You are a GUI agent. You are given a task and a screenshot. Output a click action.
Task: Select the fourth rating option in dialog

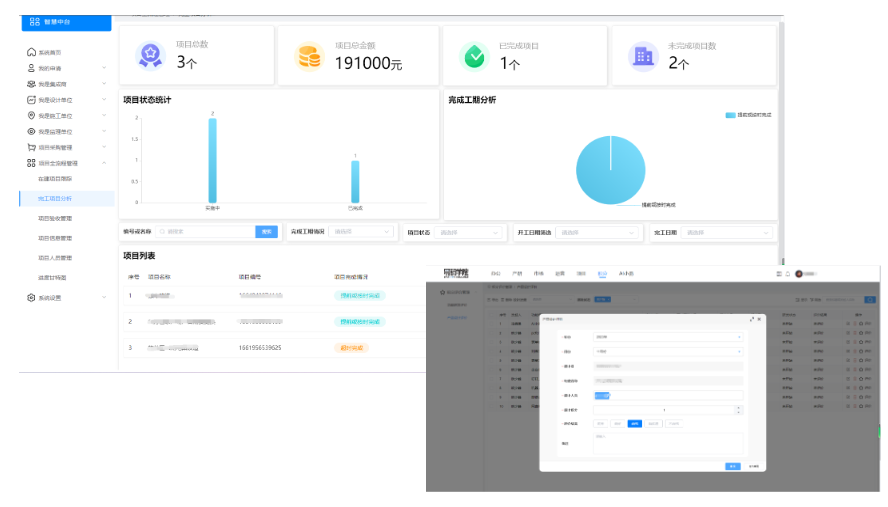click(654, 424)
